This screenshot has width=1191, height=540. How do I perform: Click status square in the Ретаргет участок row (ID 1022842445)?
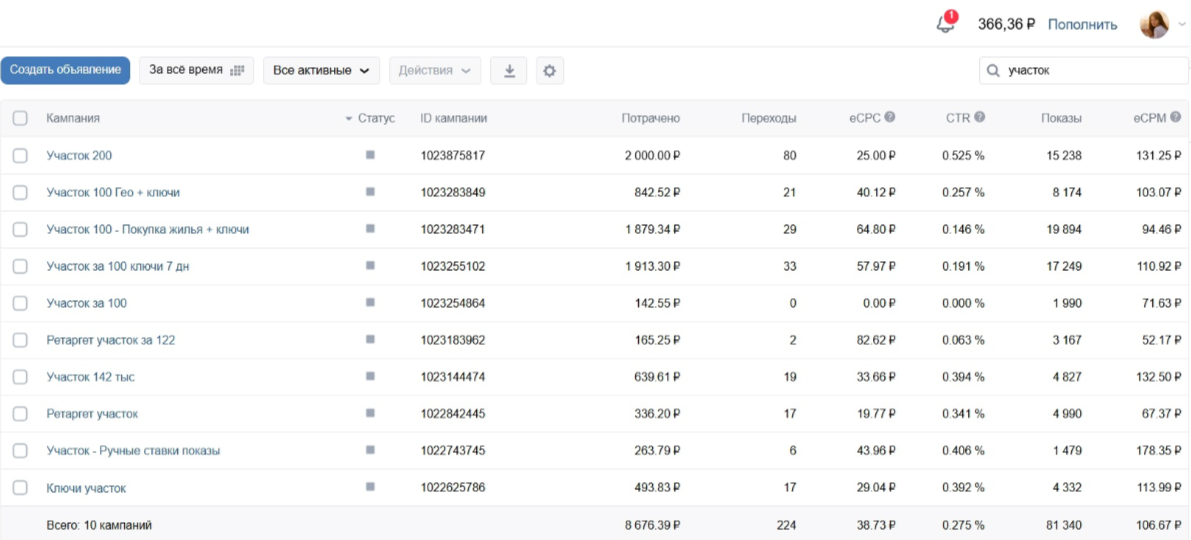370,413
